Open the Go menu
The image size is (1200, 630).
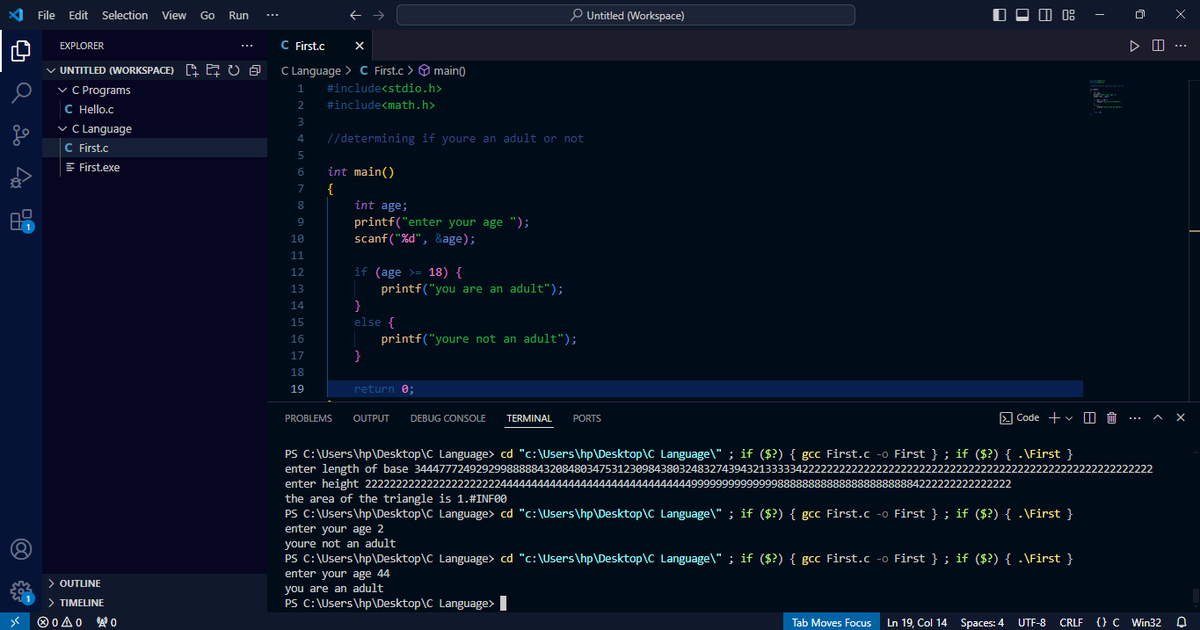tap(208, 16)
